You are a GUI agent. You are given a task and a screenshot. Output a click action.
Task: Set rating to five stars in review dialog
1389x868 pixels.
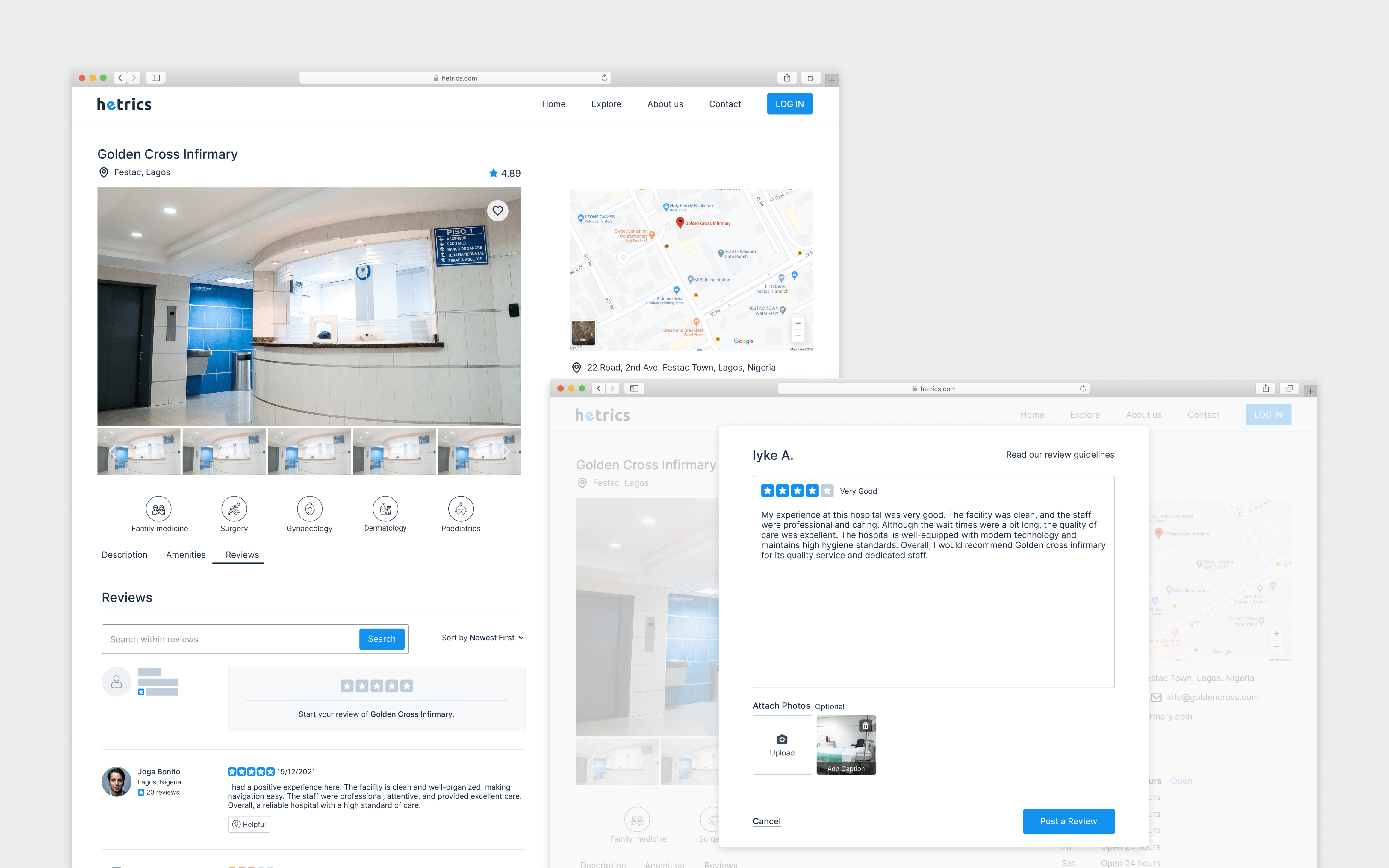click(827, 491)
